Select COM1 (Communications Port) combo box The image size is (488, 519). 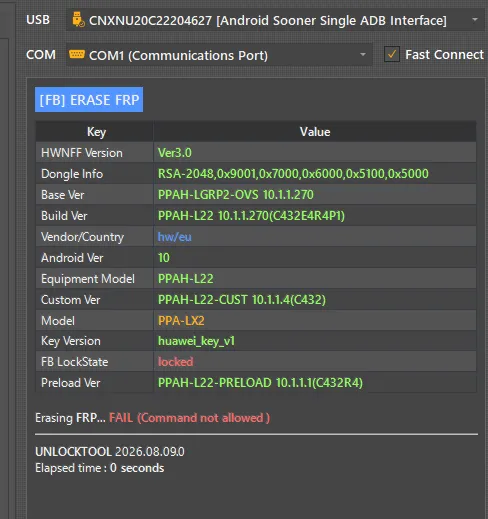219,55
